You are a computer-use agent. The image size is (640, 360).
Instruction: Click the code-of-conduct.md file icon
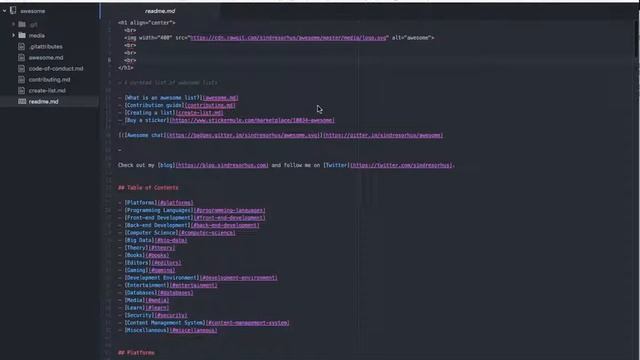[22, 69]
